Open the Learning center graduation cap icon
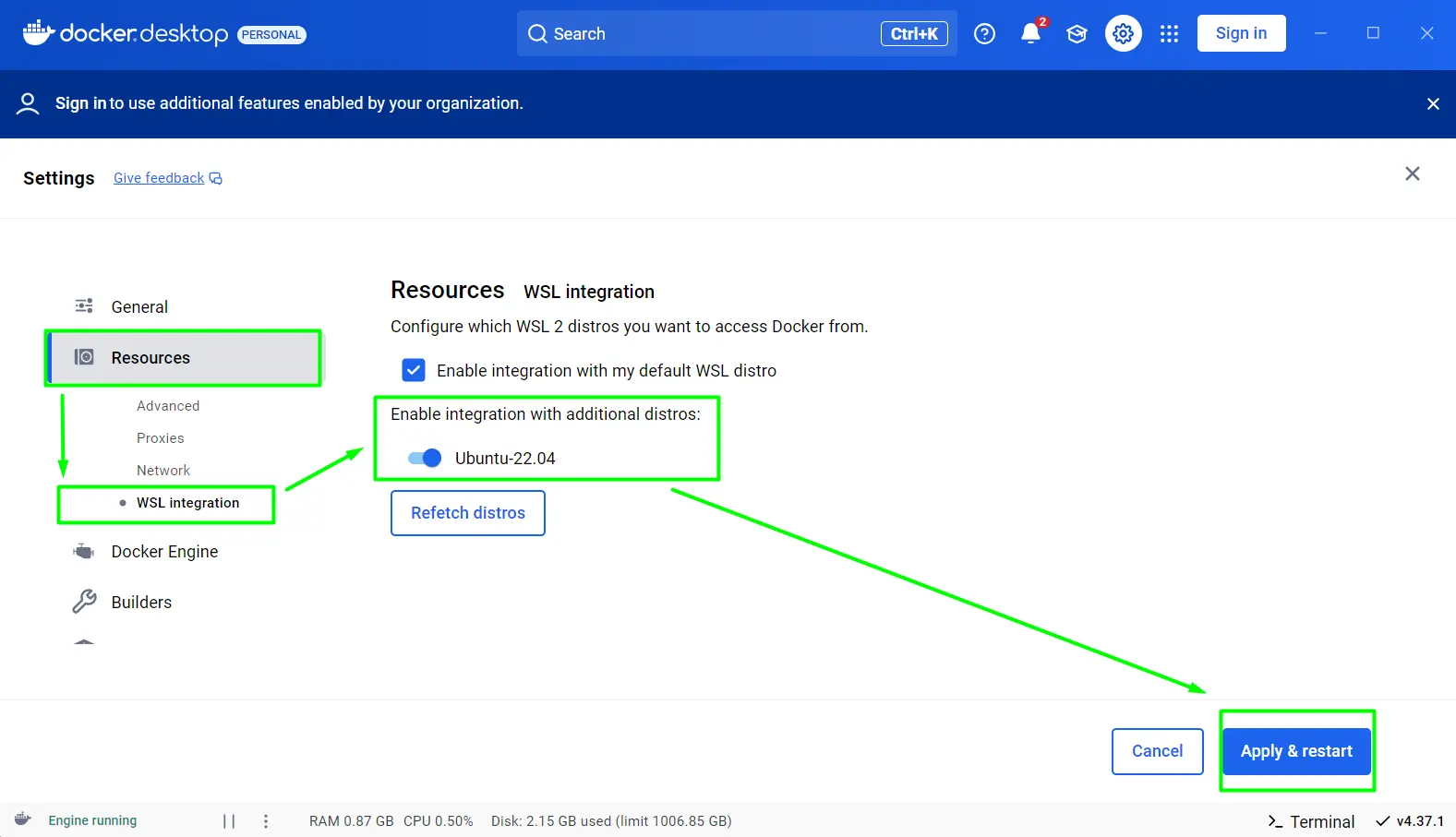This screenshot has height=837, width=1456. 1077,34
